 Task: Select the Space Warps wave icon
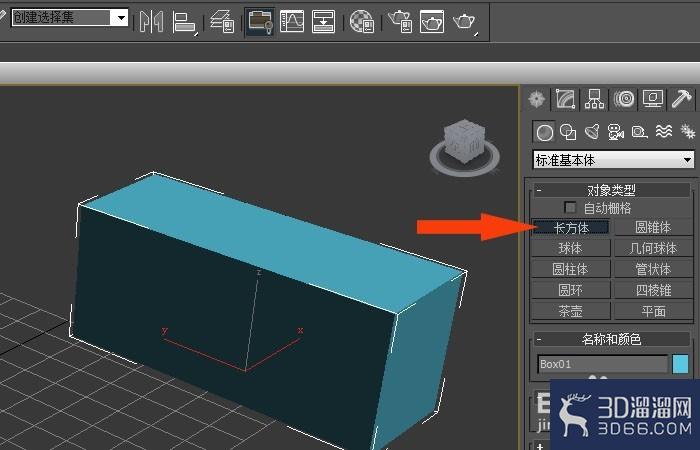pos(664,131)
